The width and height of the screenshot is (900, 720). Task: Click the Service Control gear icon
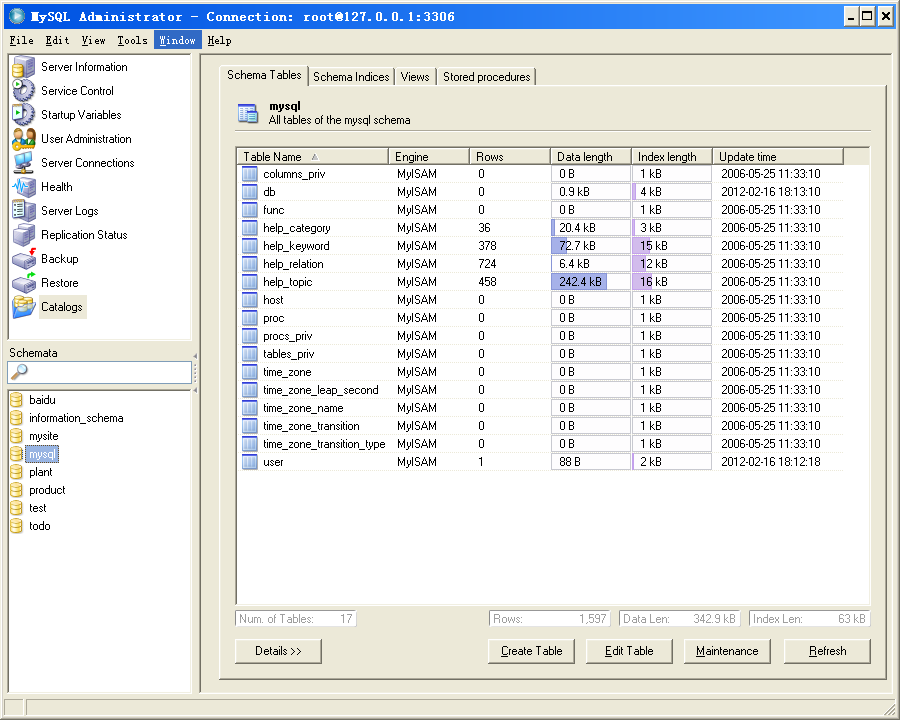[24, 91]
